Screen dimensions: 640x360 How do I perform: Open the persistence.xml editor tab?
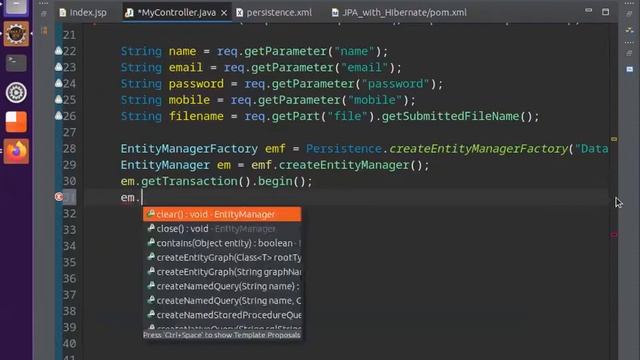coord(274,13)
